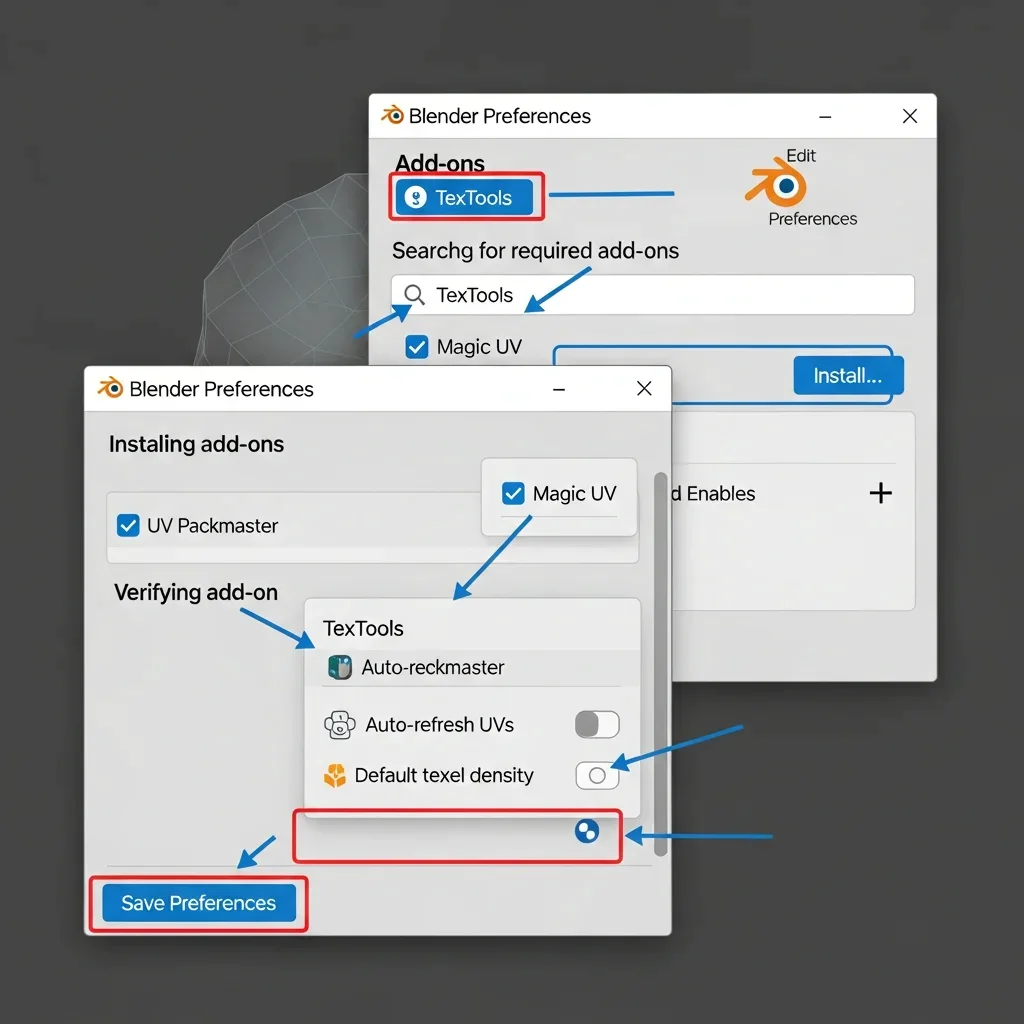
Task: Uncheck the UV Packmaster checkbox
Action: (x=128, y=526)
